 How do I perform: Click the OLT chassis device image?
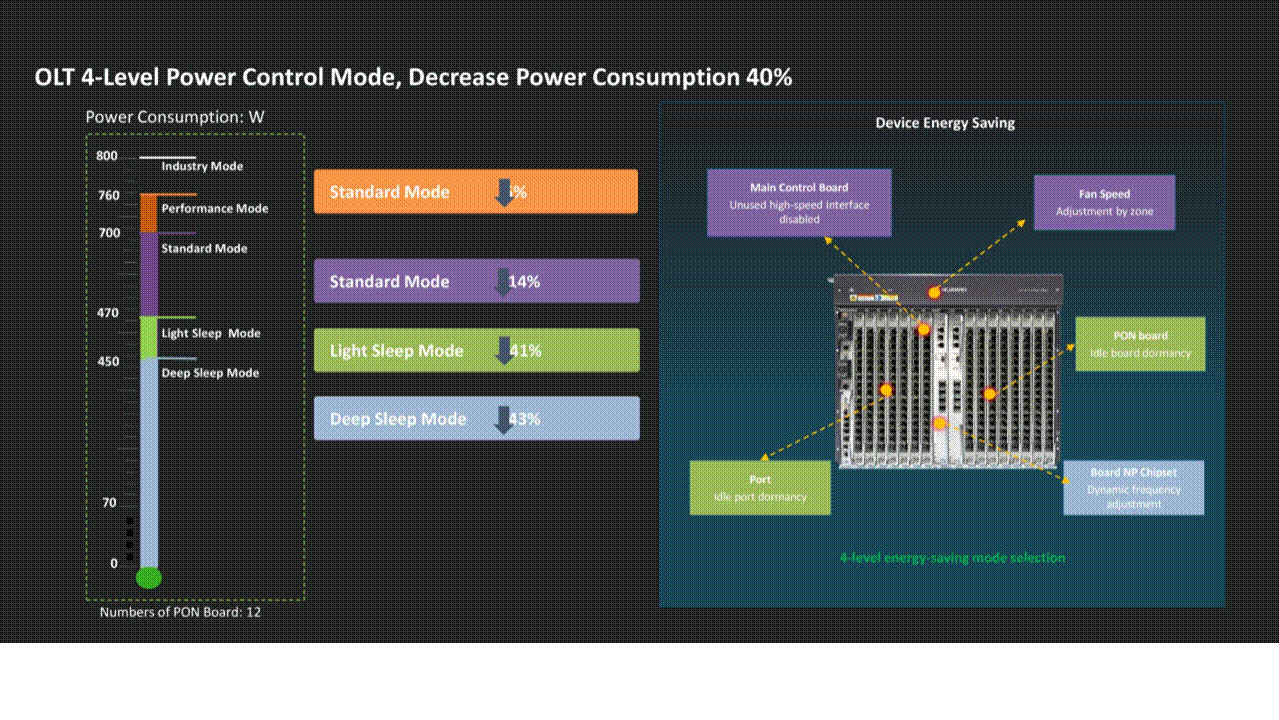click(x=948, y=372)
